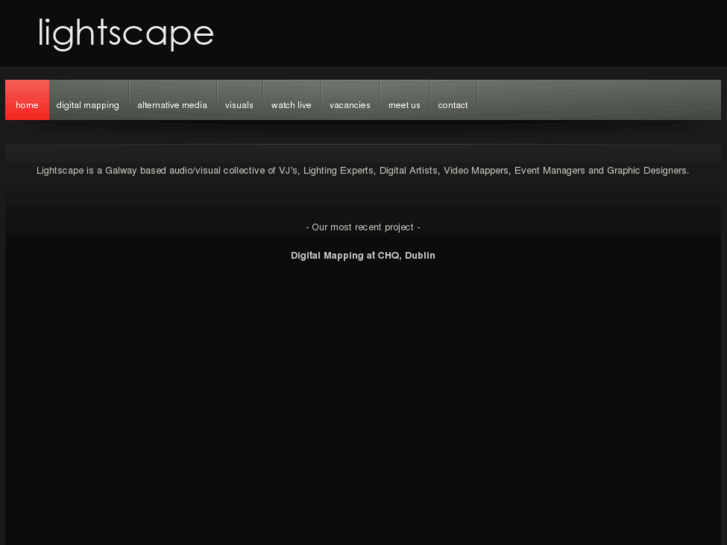Open the meet us page
This screenshot has width=727, height=545.
coord(404,100)
